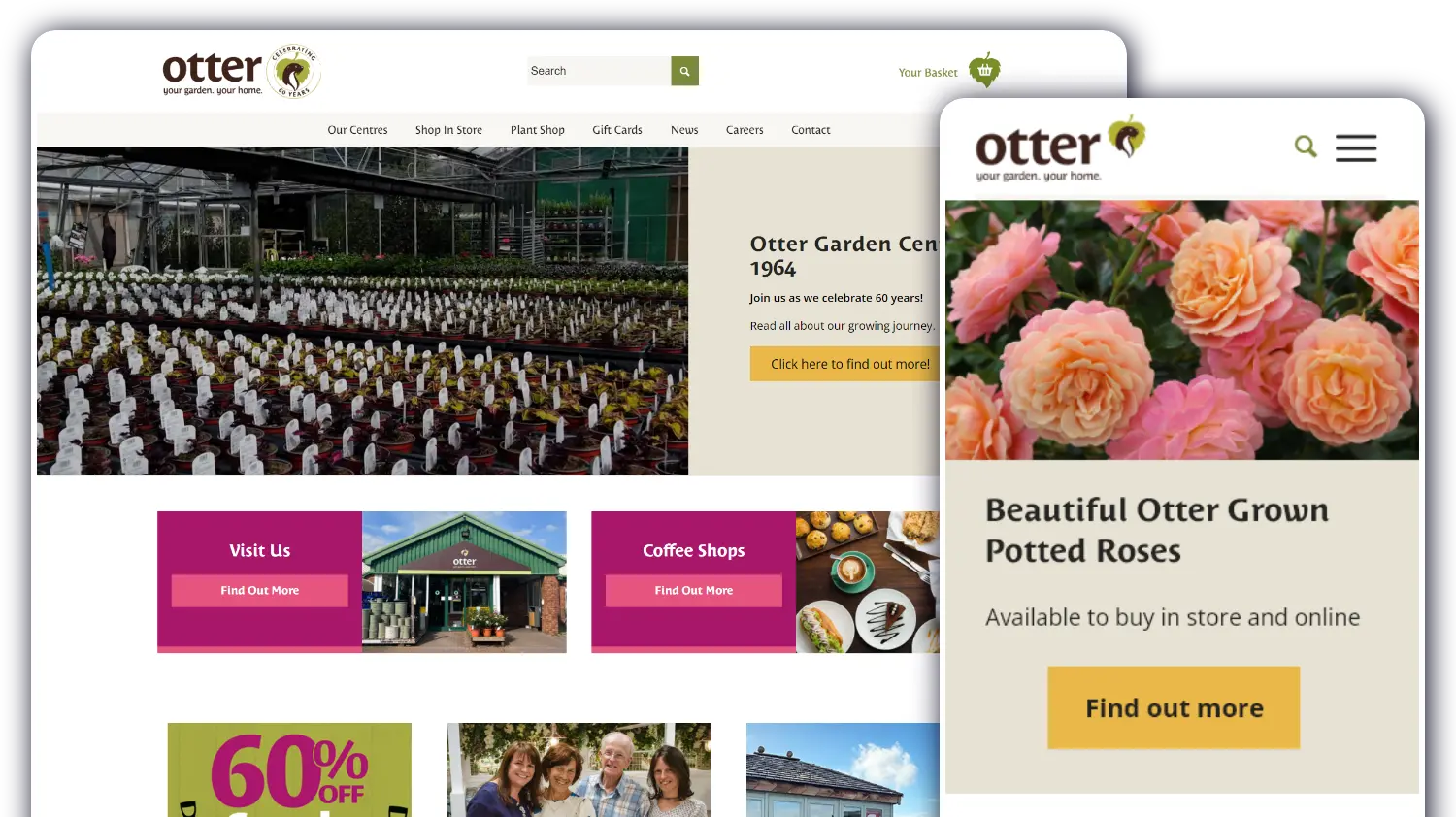1456x817 pixels.
Task: Click the Celebrating 60 Years badge
Action: (x=294, y=73)
